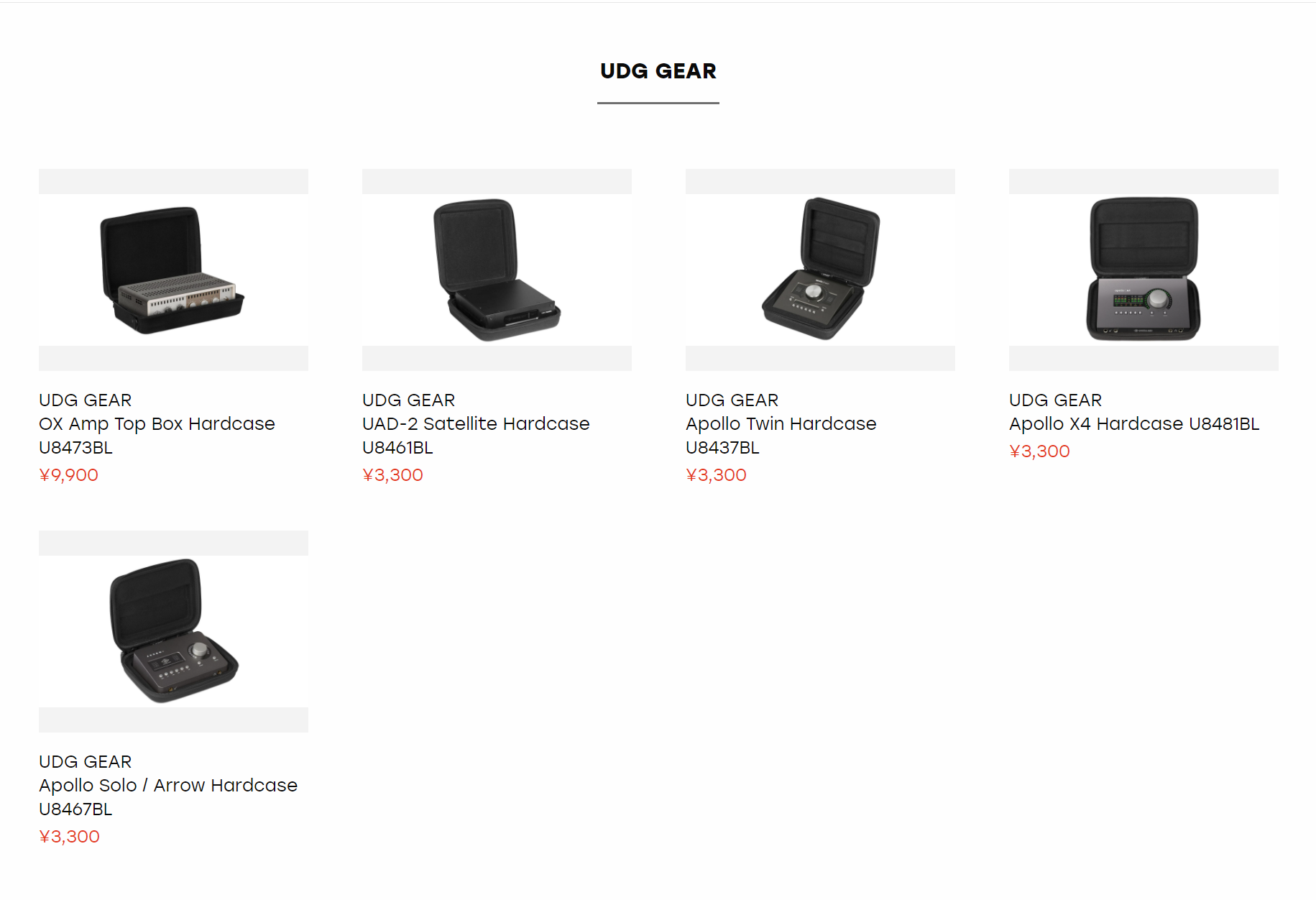Click the OX Amp Top Box Hardcase title
Screen dimensions: 1316x900
157,436
